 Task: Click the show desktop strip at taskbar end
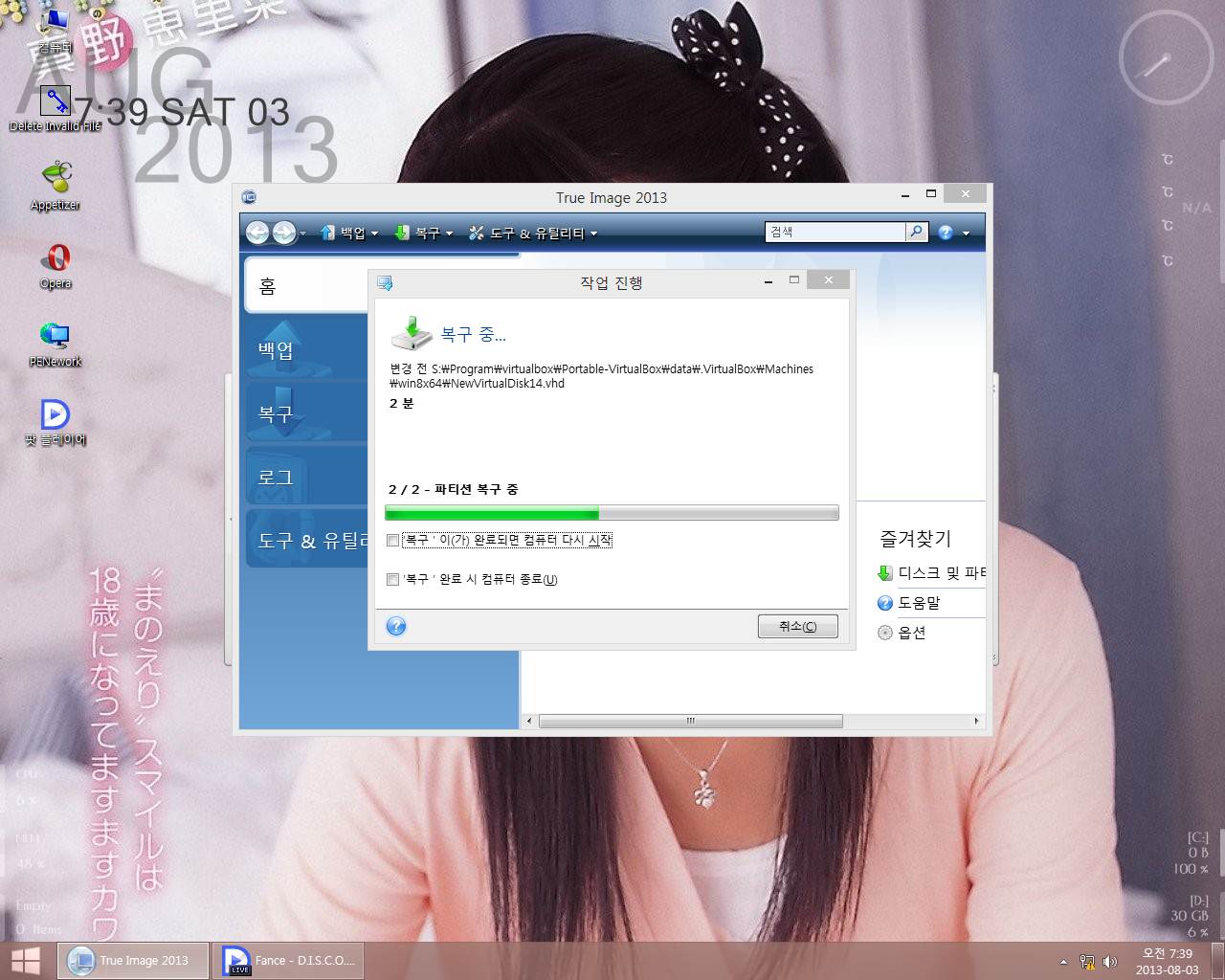[x=1218, y=961]
